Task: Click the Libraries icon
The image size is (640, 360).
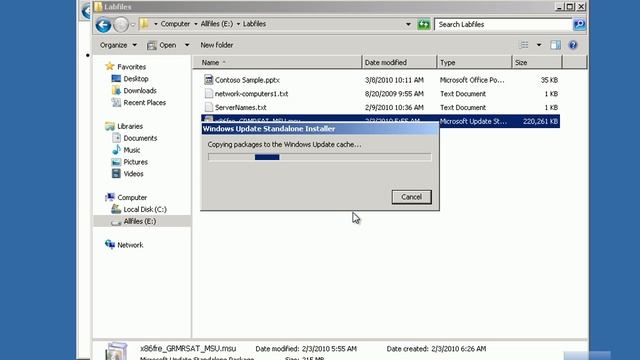Action: 109,126
